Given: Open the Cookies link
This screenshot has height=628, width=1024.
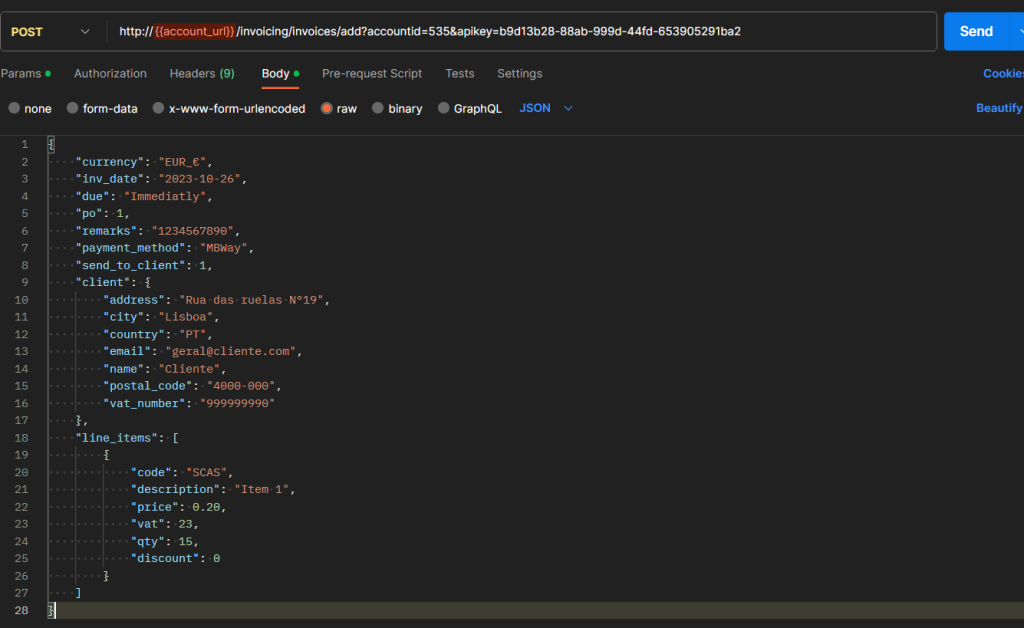Looking at the screenshot, I should point(1002,74).
